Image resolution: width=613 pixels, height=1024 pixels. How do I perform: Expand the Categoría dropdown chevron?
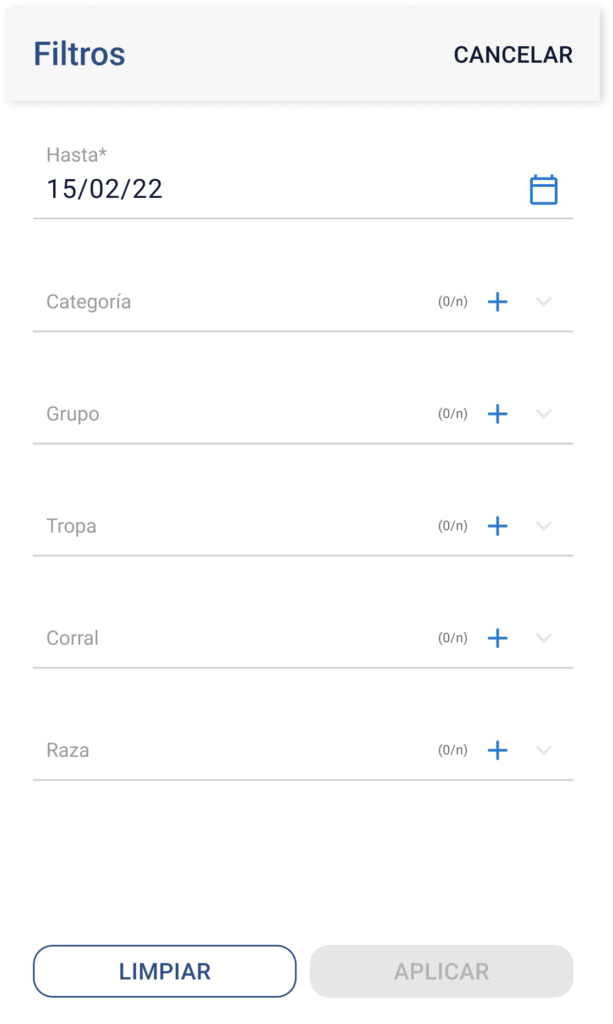coord(544,302)
